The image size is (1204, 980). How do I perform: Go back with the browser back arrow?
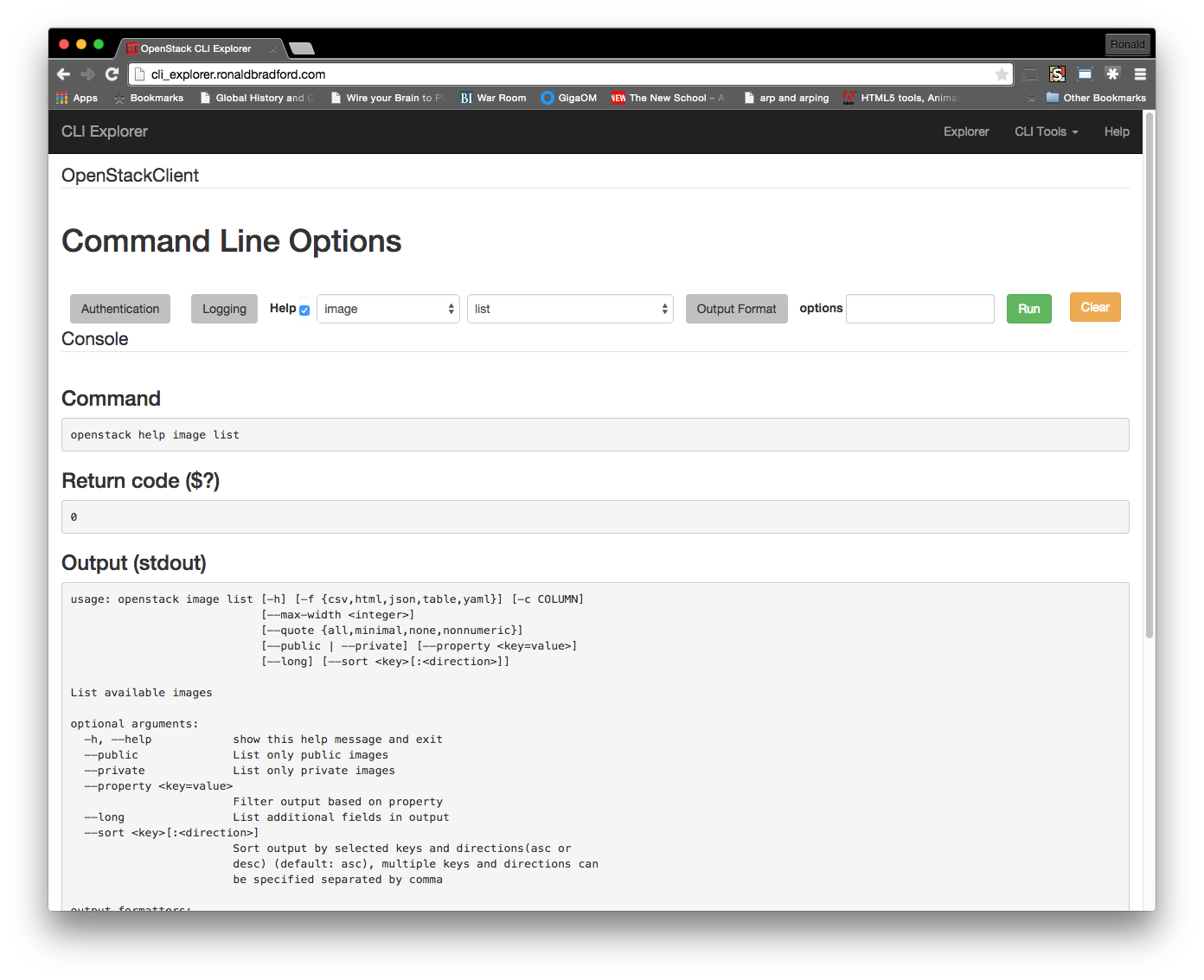click(63, 74)
